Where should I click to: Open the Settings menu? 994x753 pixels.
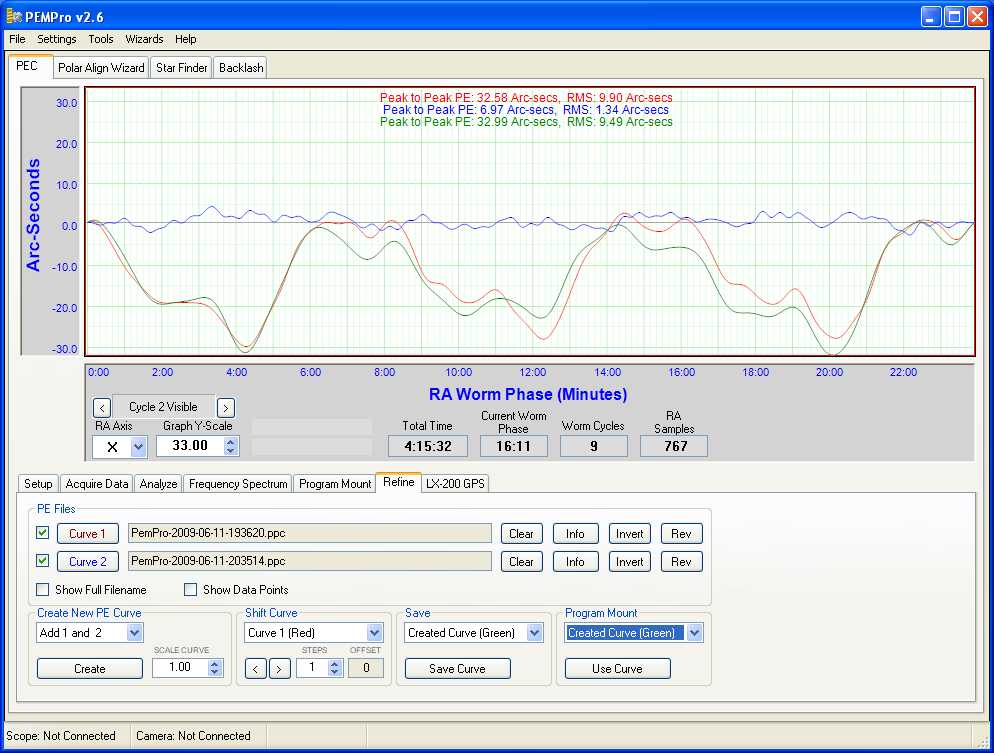tap(56, 39)
